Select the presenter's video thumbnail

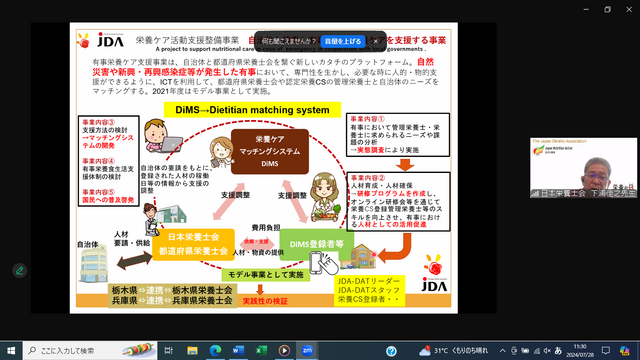[583, 168]
